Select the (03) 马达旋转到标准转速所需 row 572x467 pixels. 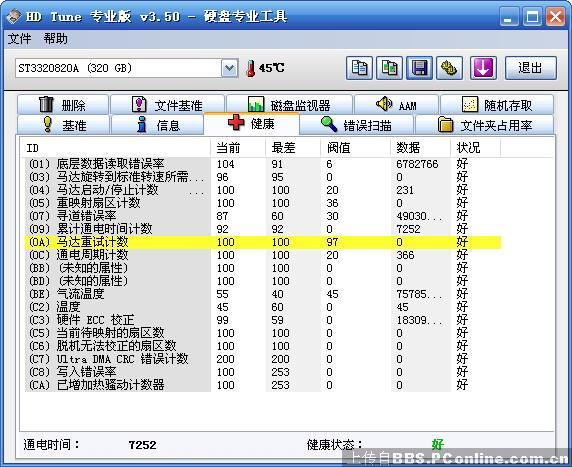263,177
